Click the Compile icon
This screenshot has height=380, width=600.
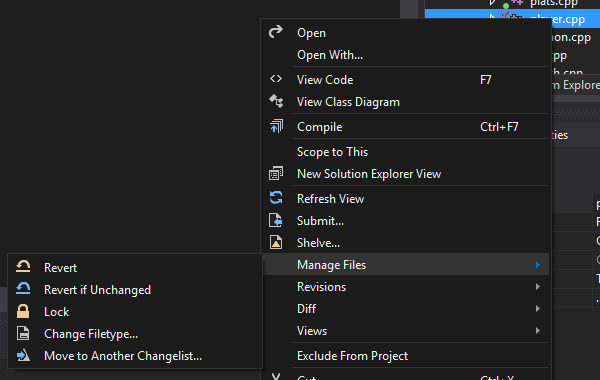(x=276, y=126)
